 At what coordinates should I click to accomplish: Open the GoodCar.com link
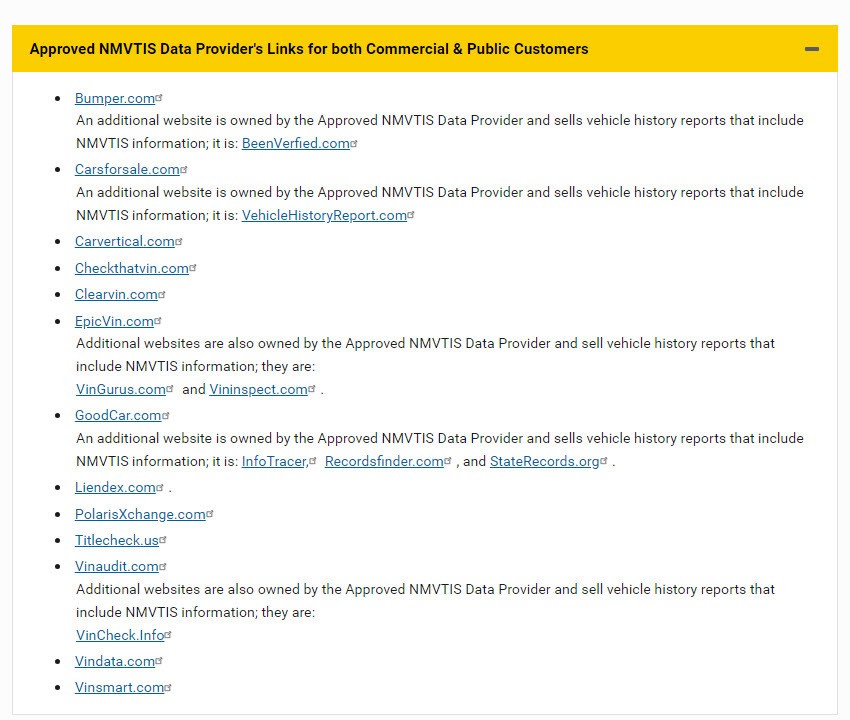click(x=118, y=416)
